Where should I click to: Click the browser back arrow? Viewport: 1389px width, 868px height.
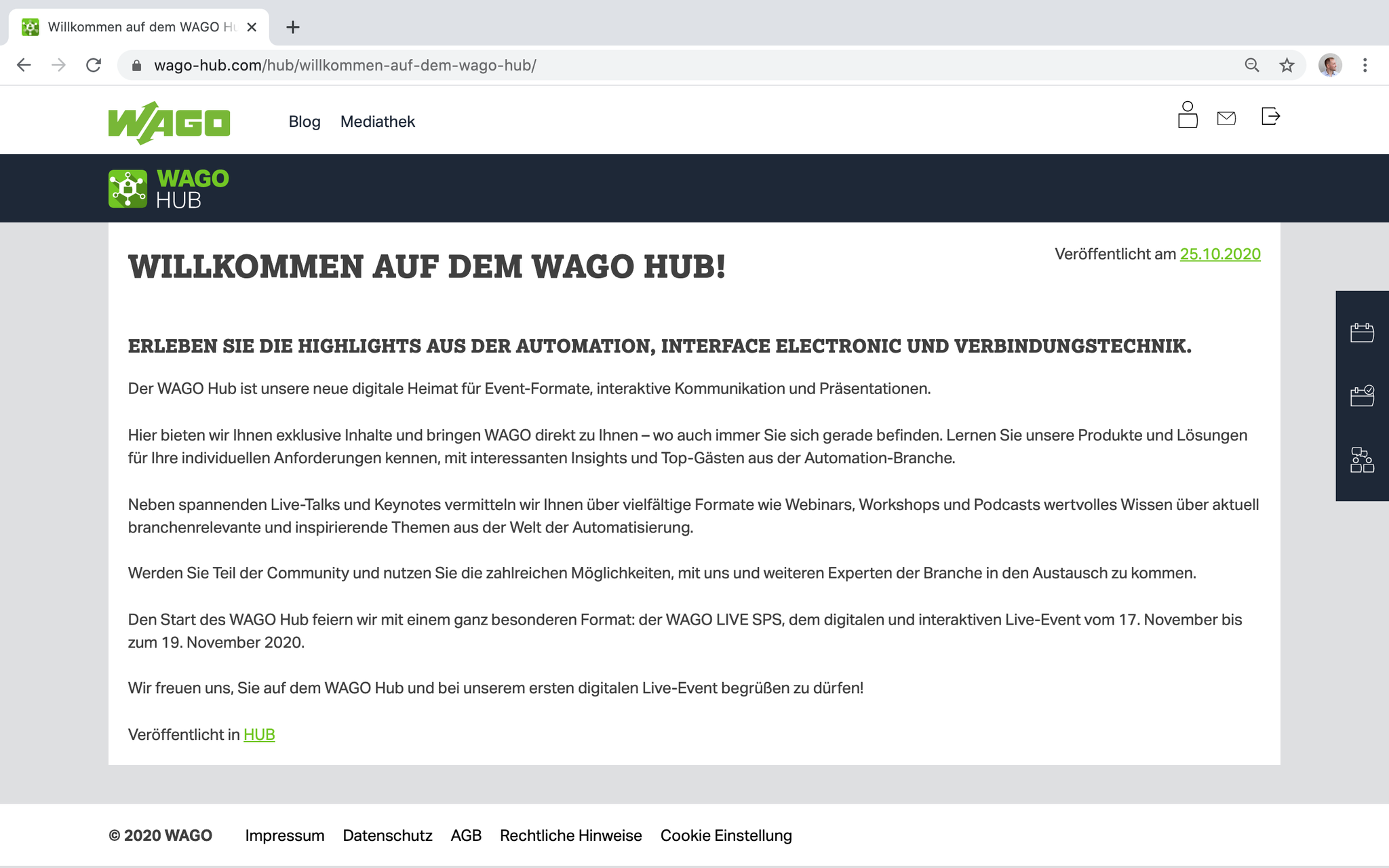[24, 65]
